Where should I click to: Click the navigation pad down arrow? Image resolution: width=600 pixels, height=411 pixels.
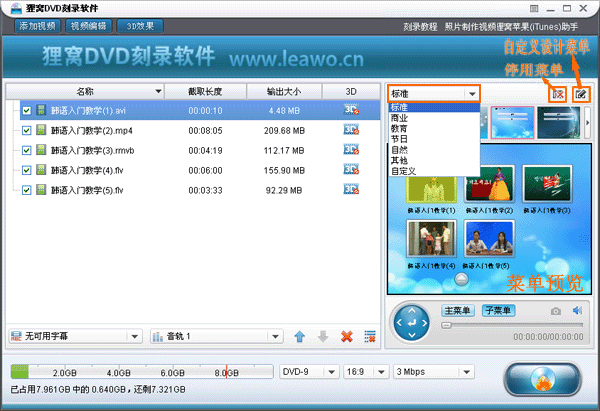coord(412,335)
